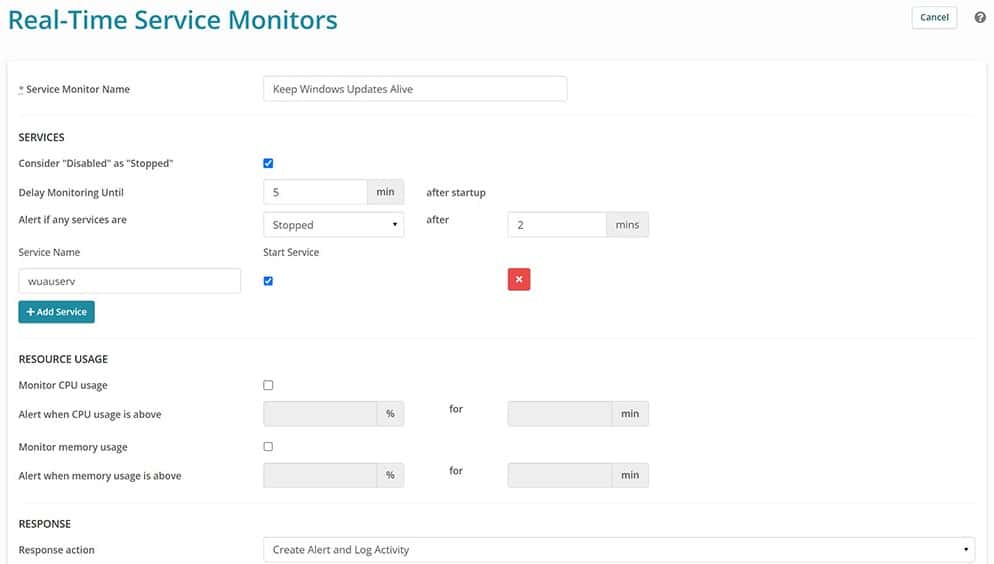Image resolution: width=994 pixels, height=564 pixels.
Task: Toggle Start Service checkbox for wuauserv
Action: point(268,281)
